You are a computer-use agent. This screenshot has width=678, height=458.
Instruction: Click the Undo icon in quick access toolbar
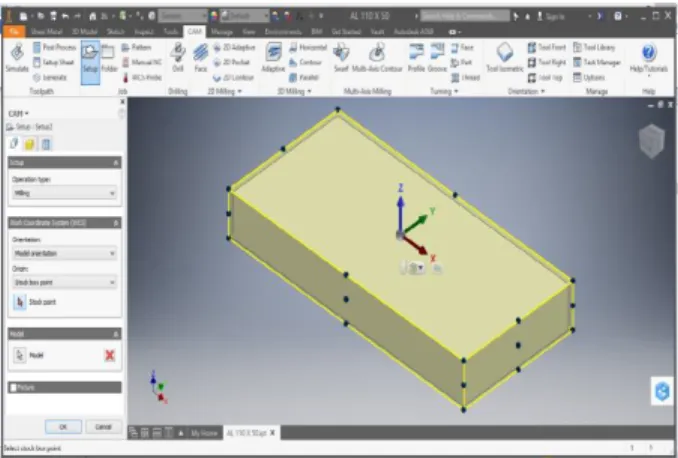pos(65,16)
